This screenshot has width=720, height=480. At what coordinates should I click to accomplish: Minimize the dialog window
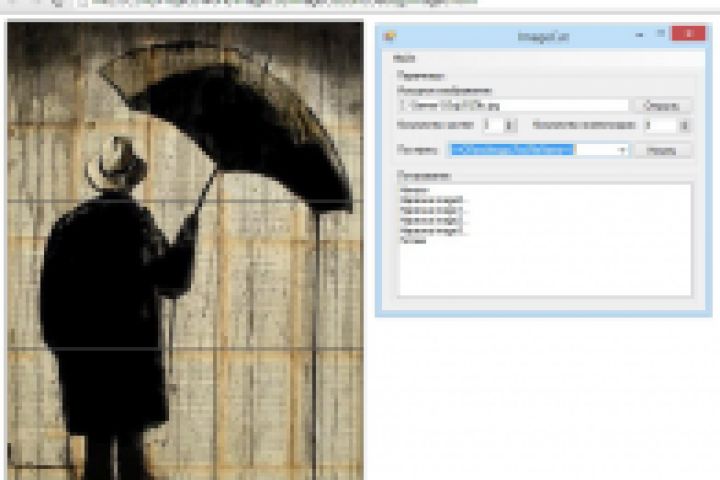coord(639,34)
